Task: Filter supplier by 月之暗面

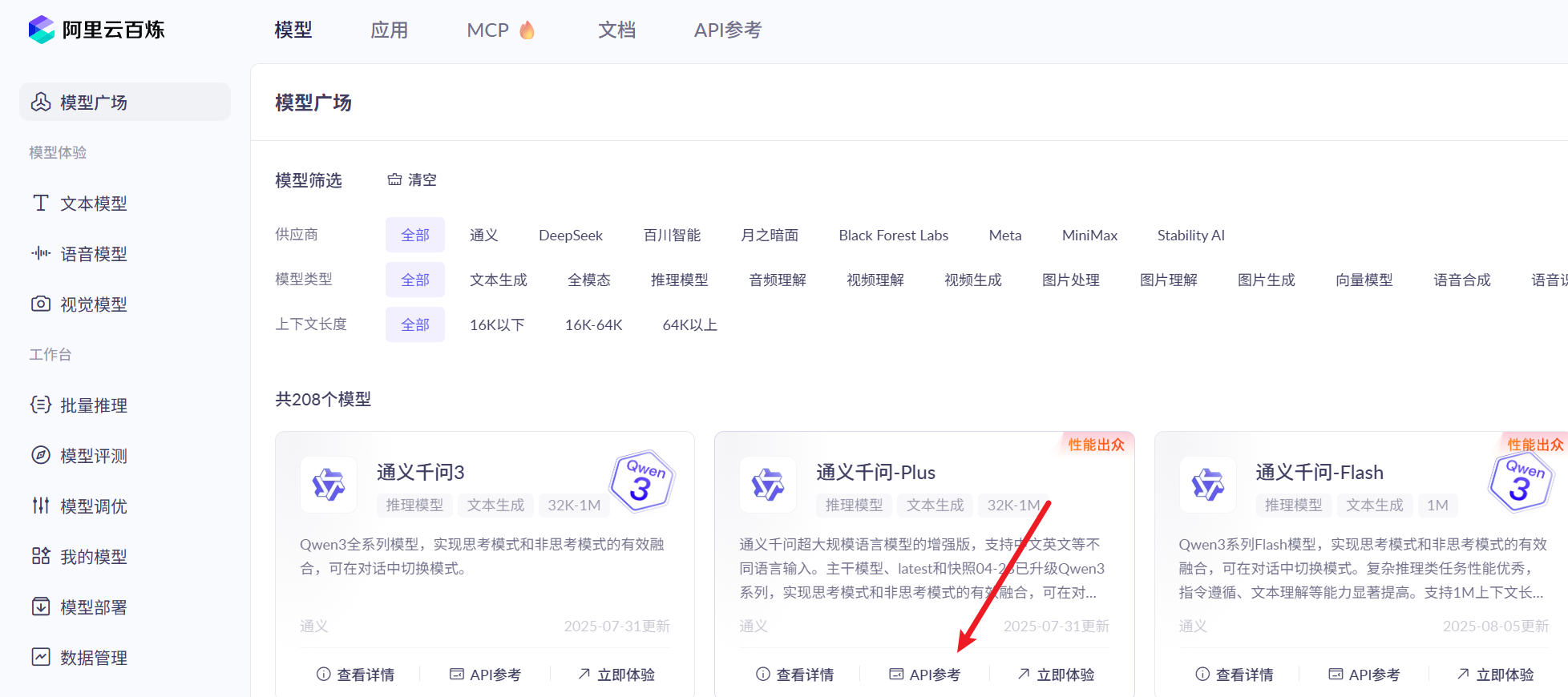Action: [770, 235]
